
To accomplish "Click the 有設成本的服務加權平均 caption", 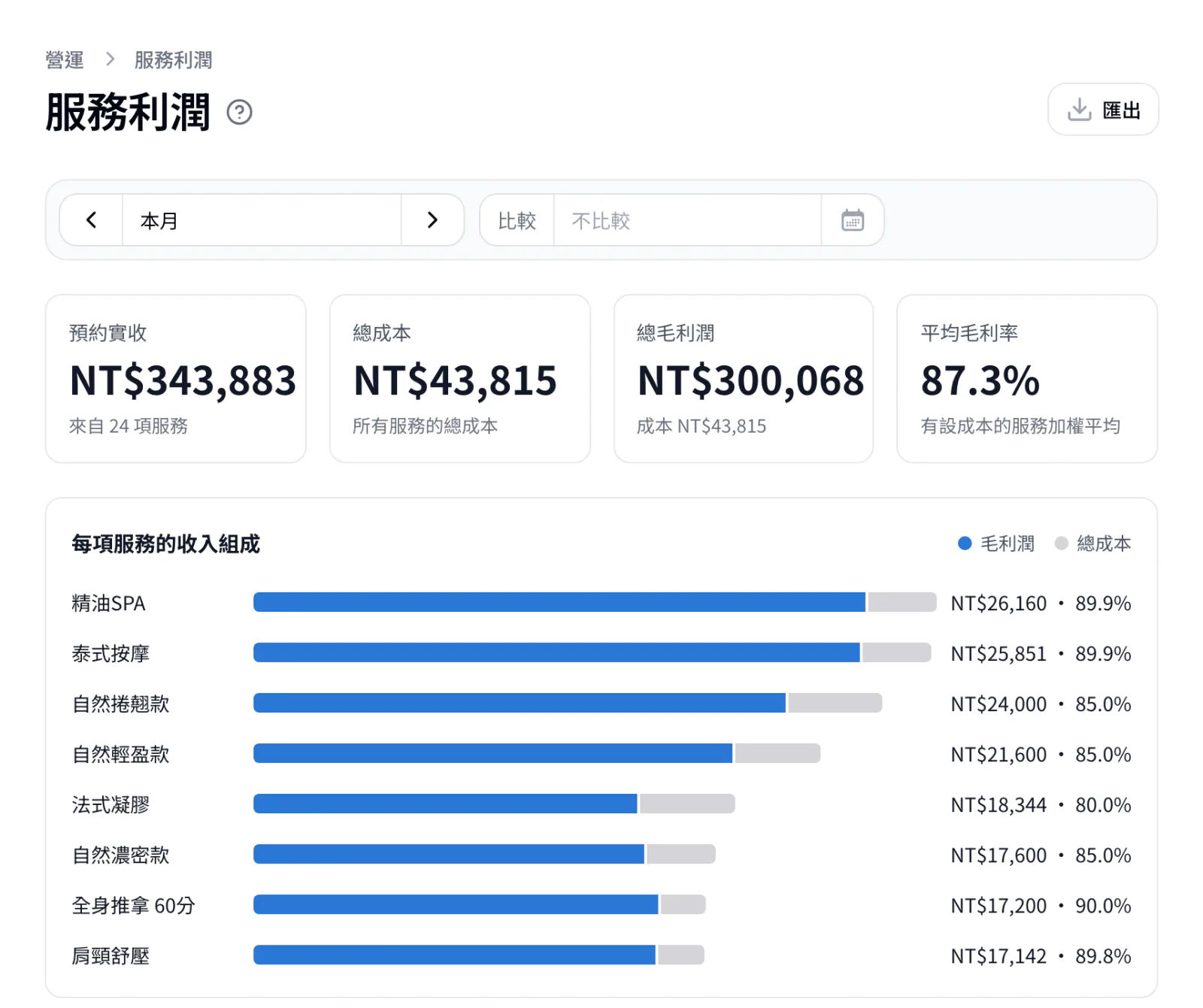I will pos(1020,426).
